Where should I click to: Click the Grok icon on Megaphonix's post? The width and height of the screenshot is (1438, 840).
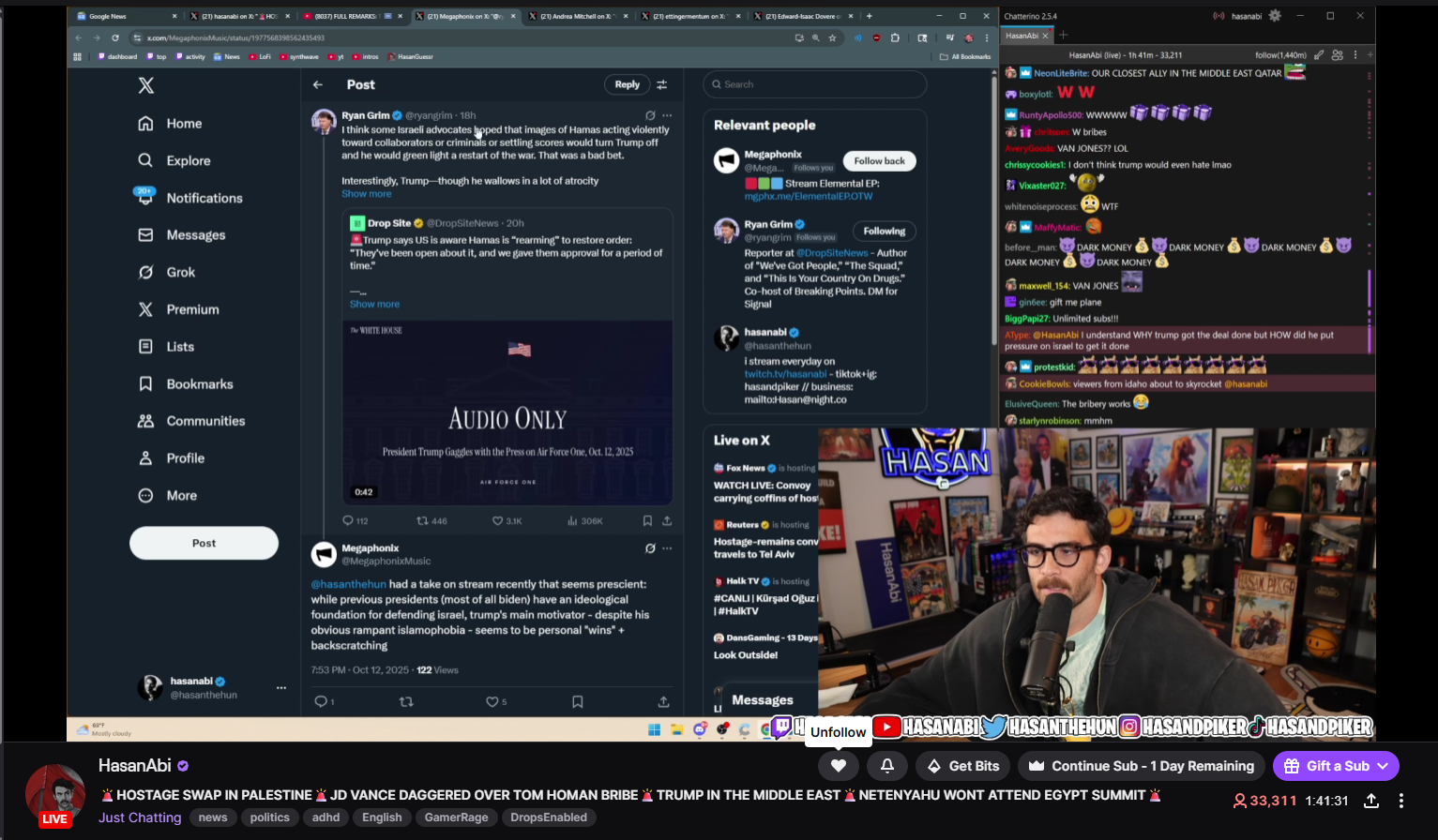point(650,548)
